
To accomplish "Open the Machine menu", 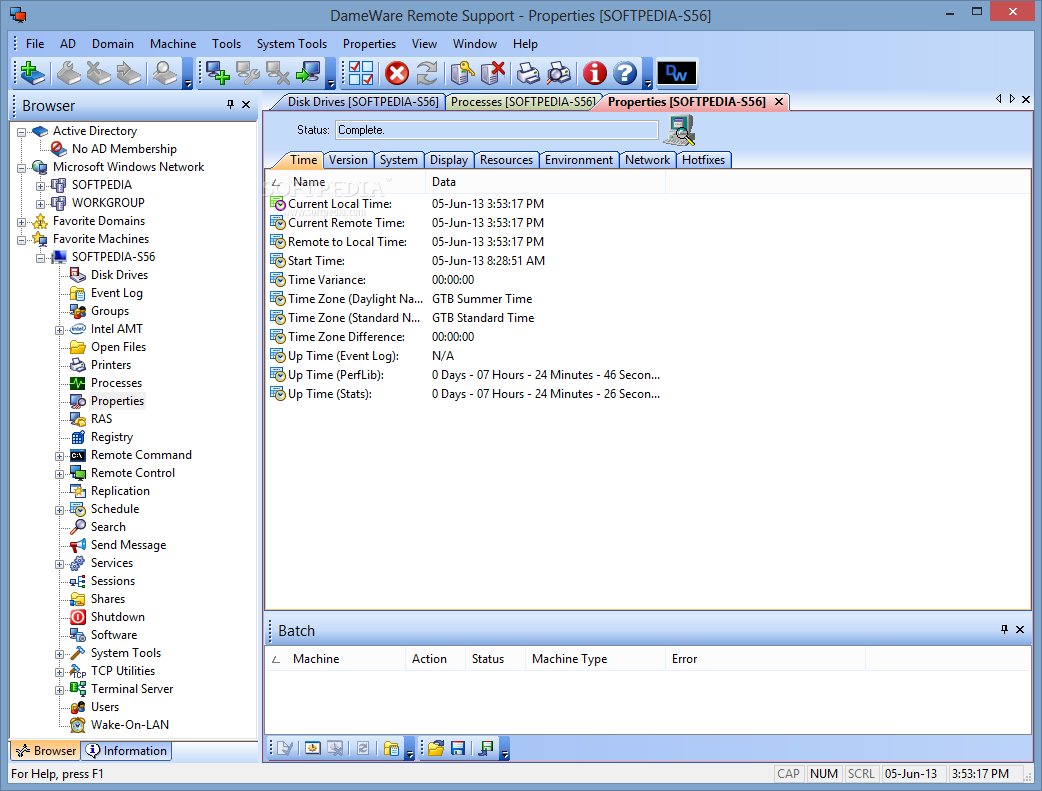I will (173, 44).
